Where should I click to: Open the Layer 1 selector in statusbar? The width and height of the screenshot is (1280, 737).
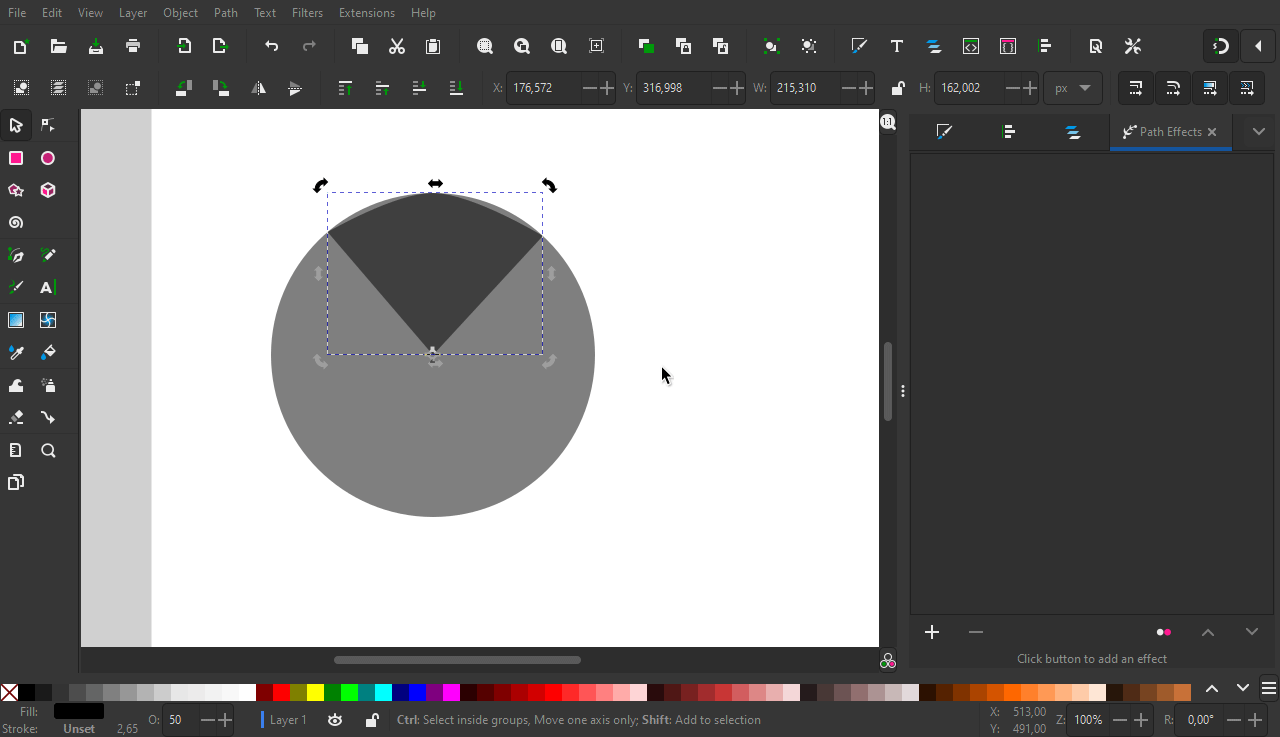click(287, 720)
